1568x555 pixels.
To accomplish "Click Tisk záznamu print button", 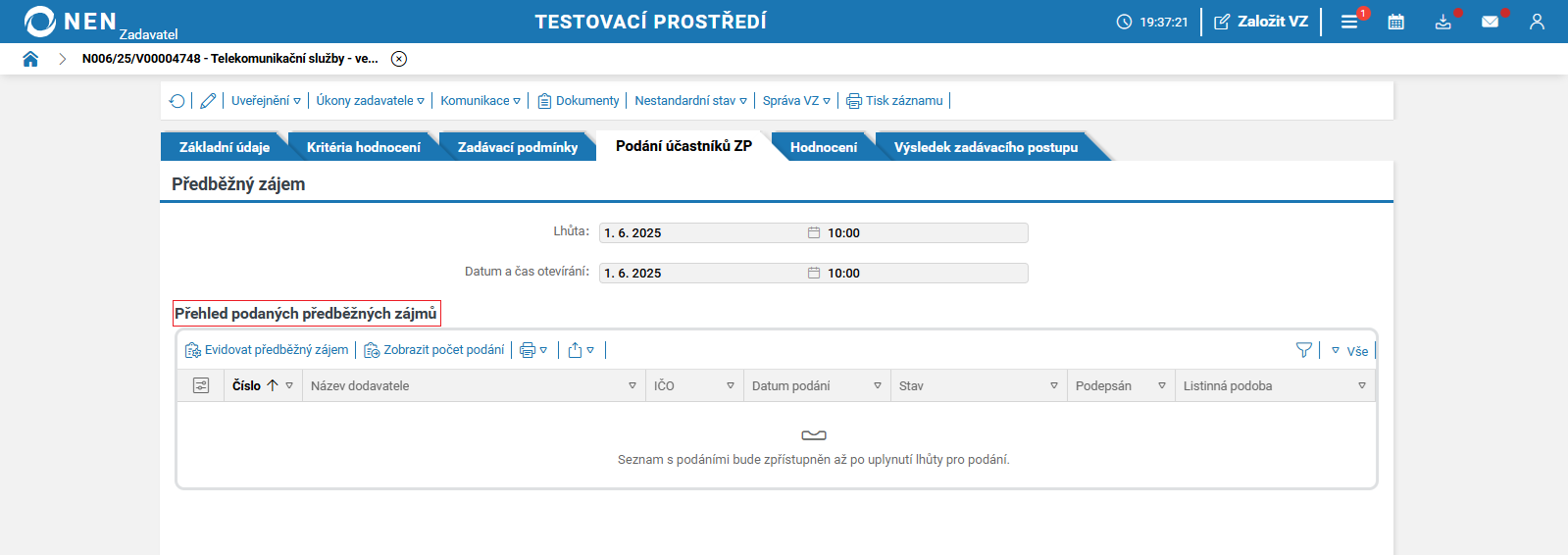I will tap(894, 101).
